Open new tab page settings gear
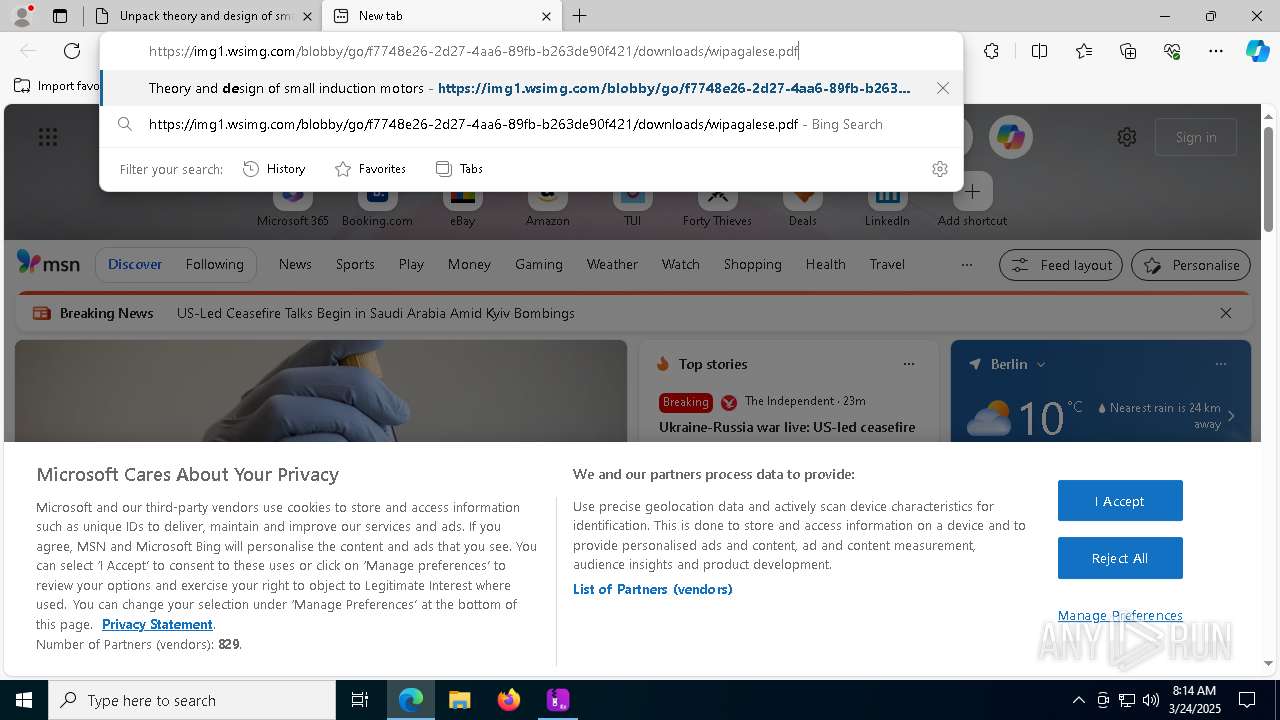 (1127, 137)
